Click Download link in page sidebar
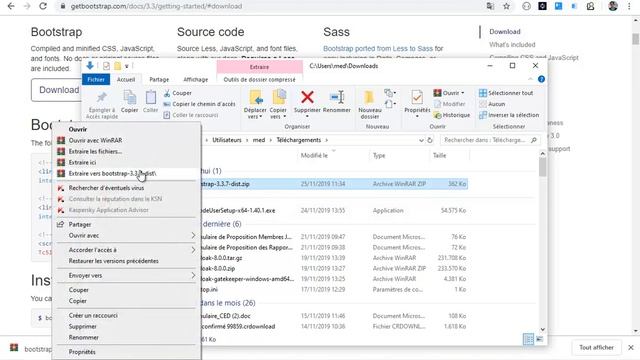This screenshot has width=640, height=360. tap(505, 31)
